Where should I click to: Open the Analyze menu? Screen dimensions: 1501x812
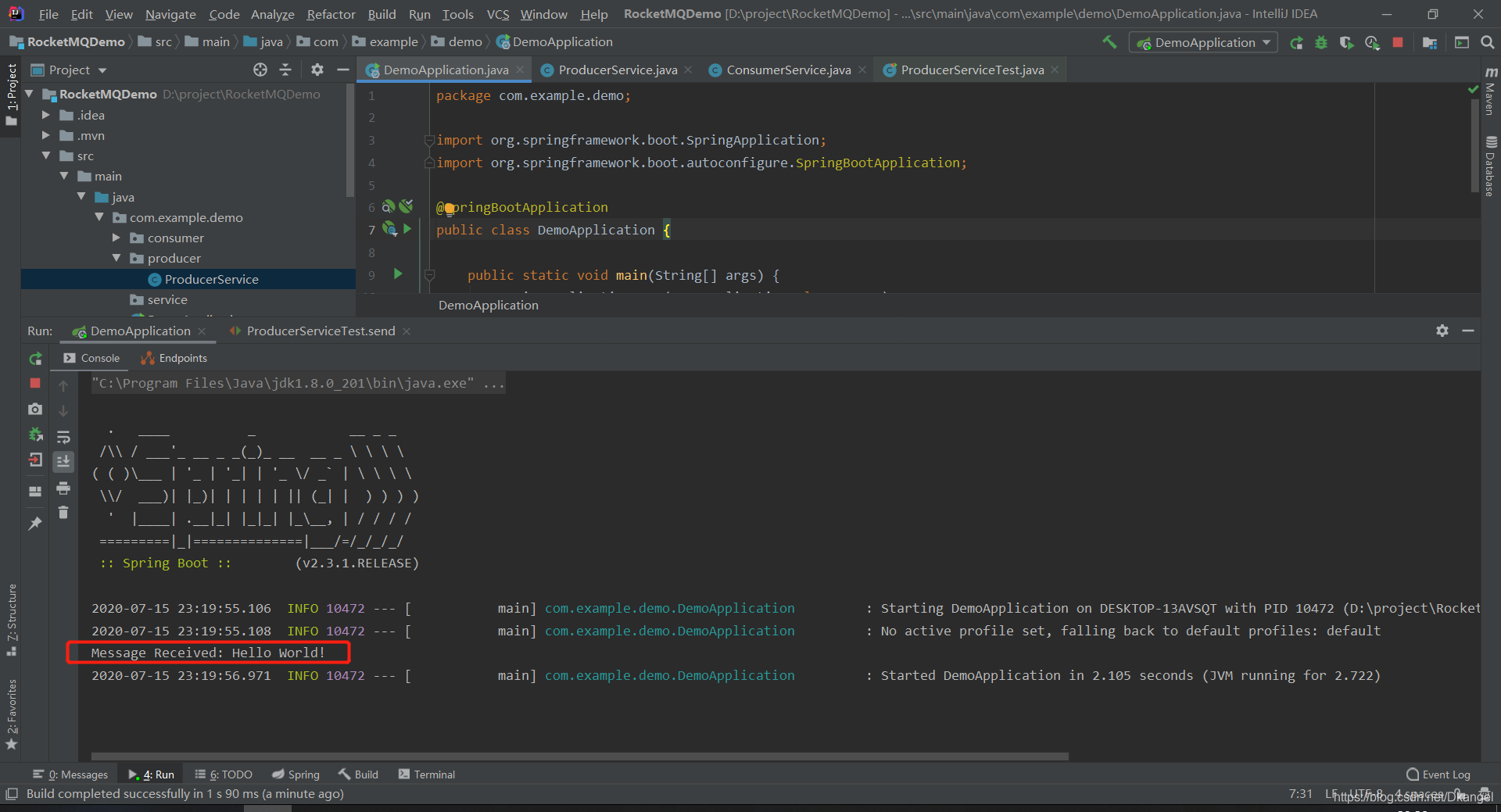(x=272, y=14)
